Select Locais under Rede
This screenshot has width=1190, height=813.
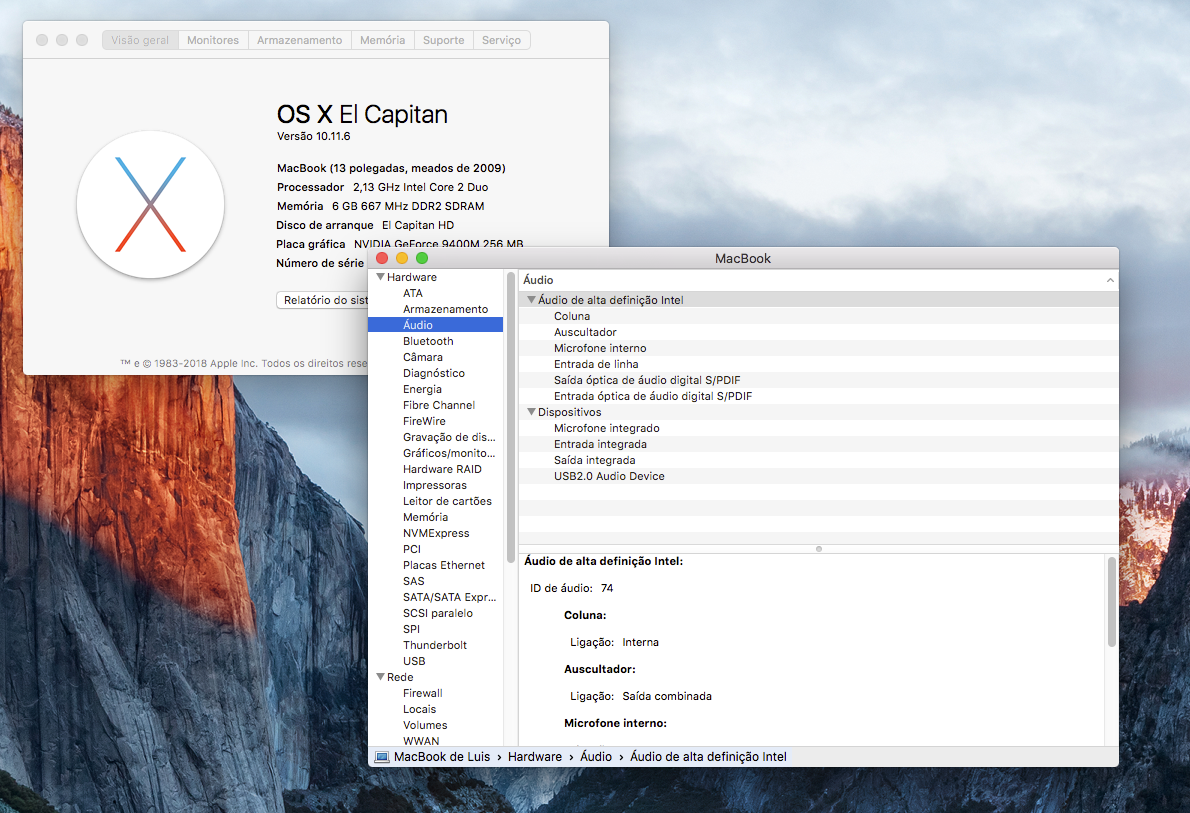coord(419,708)
